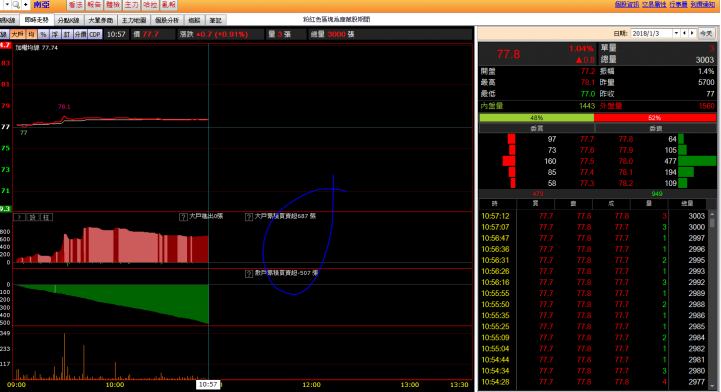Screen dimensions: 721x392
Task: Click the help icon in indicator panel corner
Action: (x=19, y=217)
